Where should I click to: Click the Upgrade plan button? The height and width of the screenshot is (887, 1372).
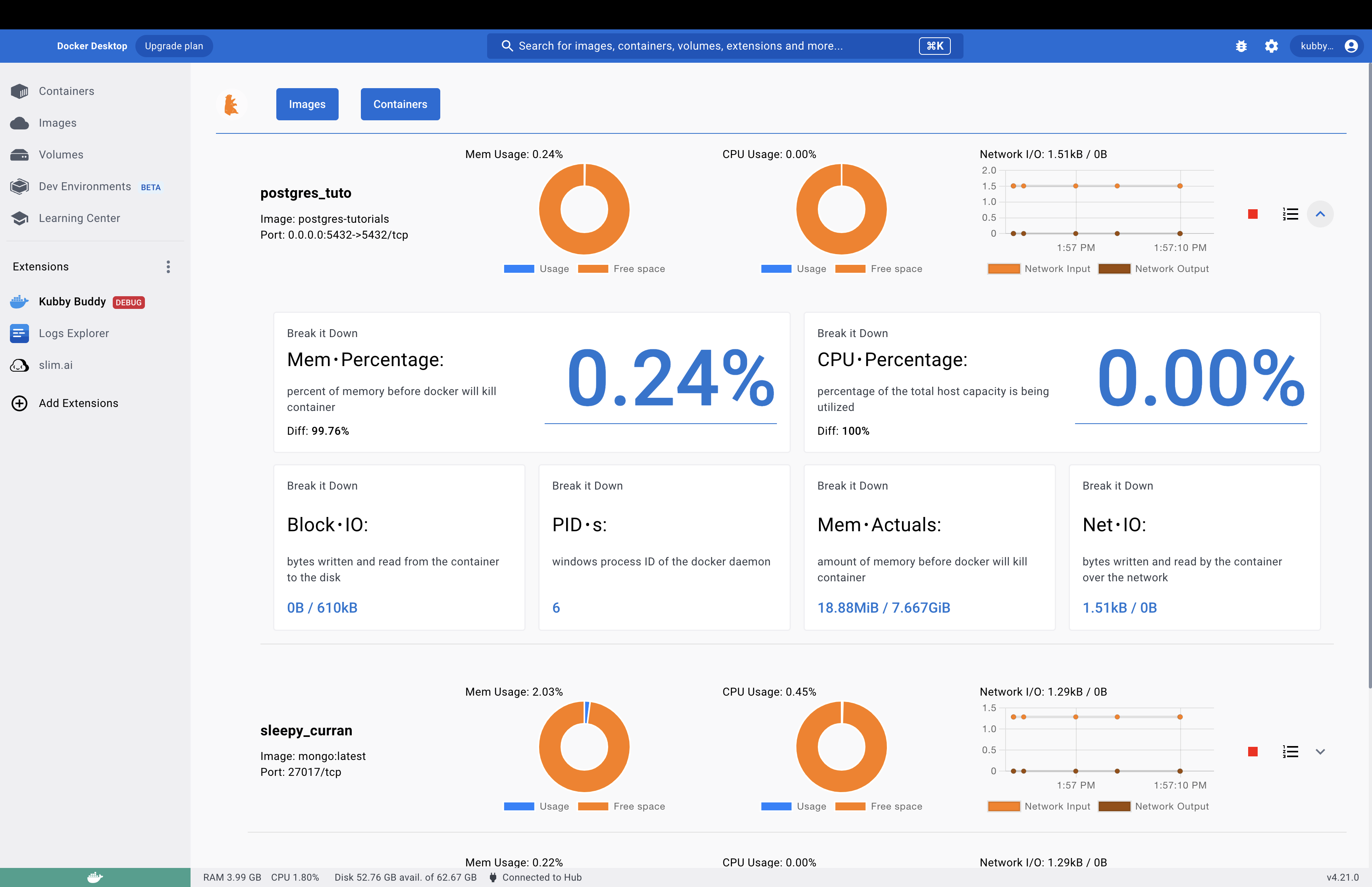click(x=173, y=46)
